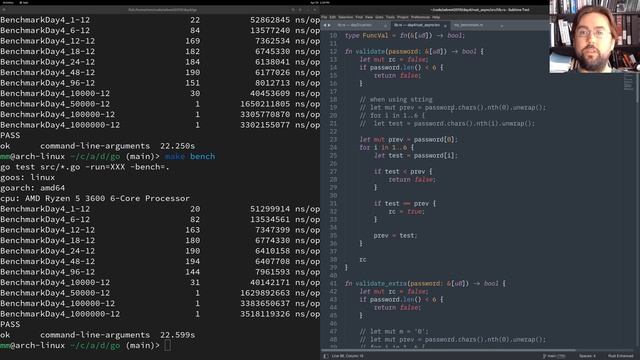This screenshot has width=640, height=360.
Task: Click the terminal prompt cursor at the bottom
Action: tap(167, 346)
